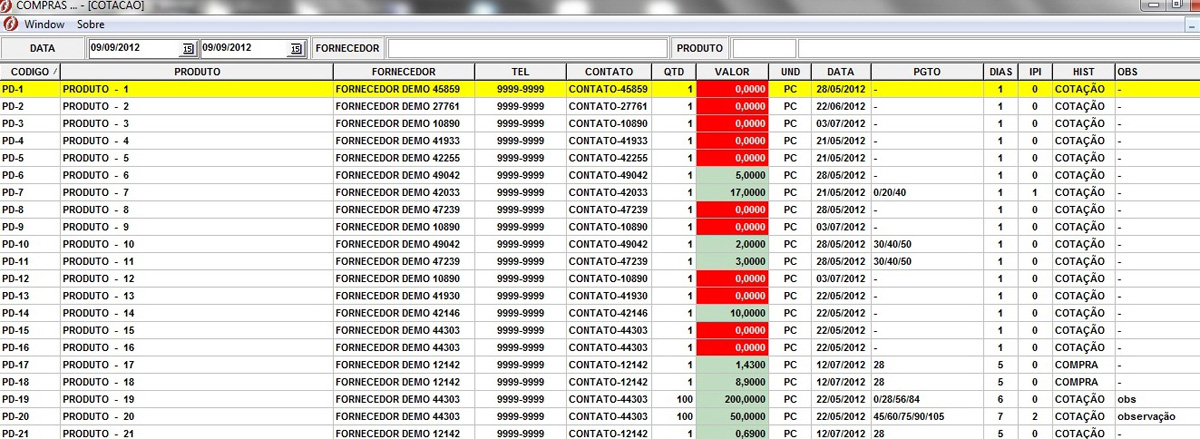
Task: Open the calendar picker for the start date
Action: 187,48
